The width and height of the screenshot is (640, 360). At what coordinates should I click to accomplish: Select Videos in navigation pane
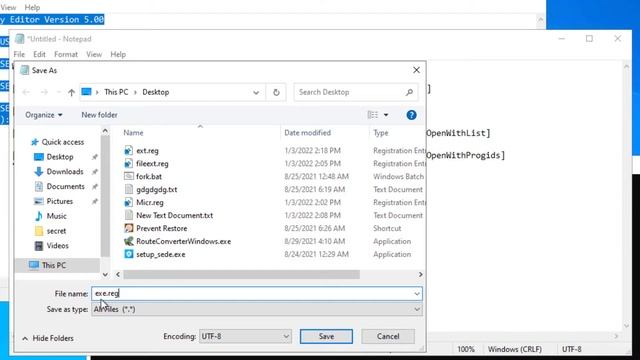[x=57, y=246]
